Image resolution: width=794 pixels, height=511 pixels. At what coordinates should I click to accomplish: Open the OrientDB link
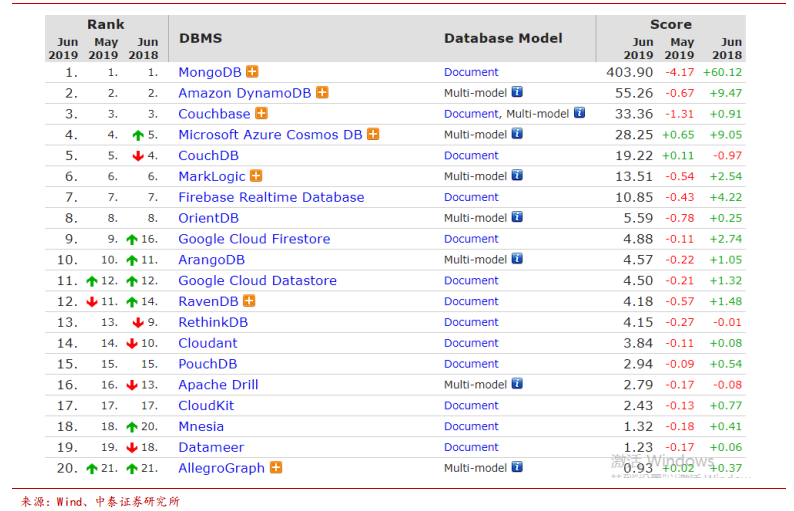pyautogui.click(x=208, y=218)
